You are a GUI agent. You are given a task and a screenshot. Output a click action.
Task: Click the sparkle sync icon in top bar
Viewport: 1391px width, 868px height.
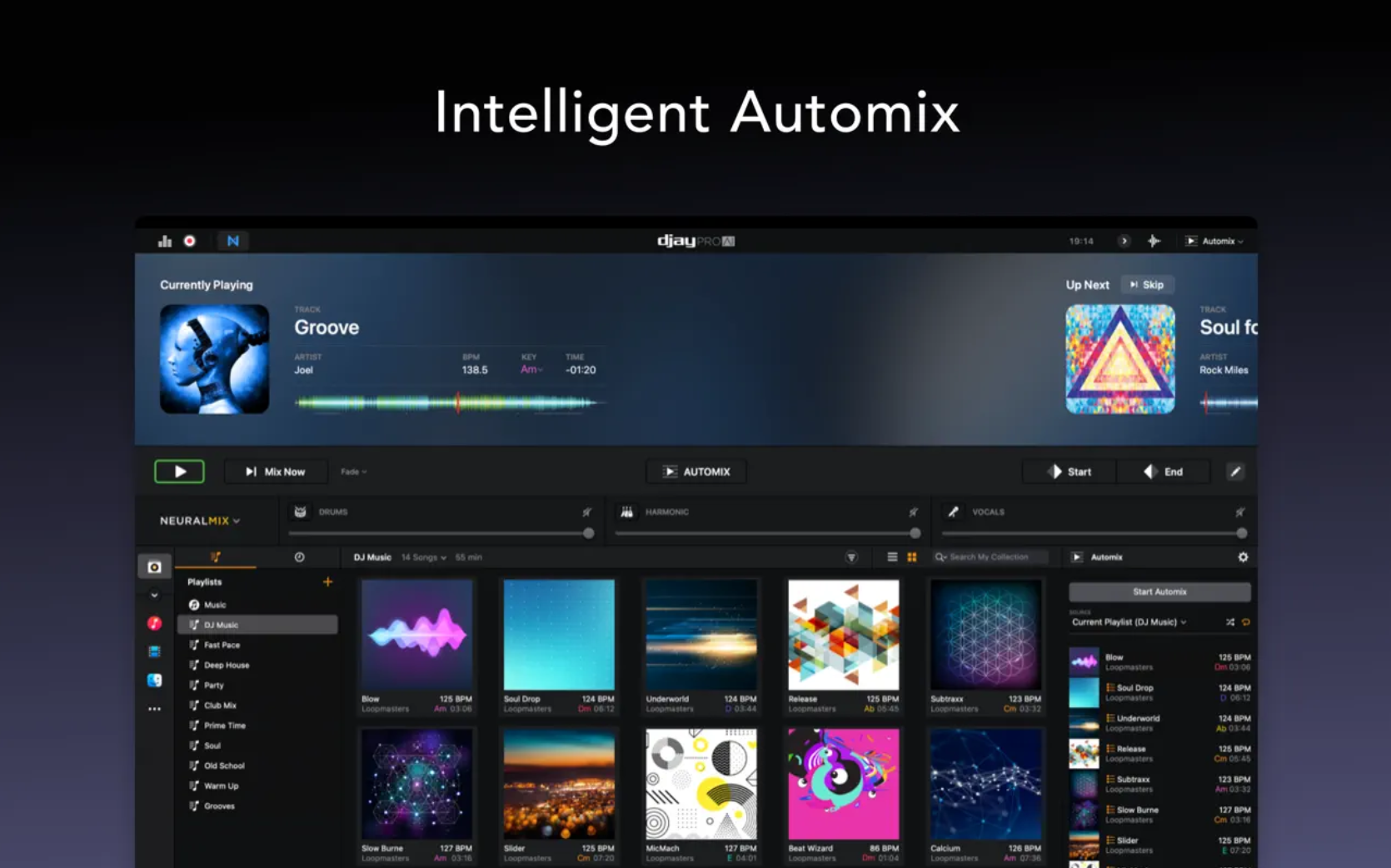(1154, 241)
